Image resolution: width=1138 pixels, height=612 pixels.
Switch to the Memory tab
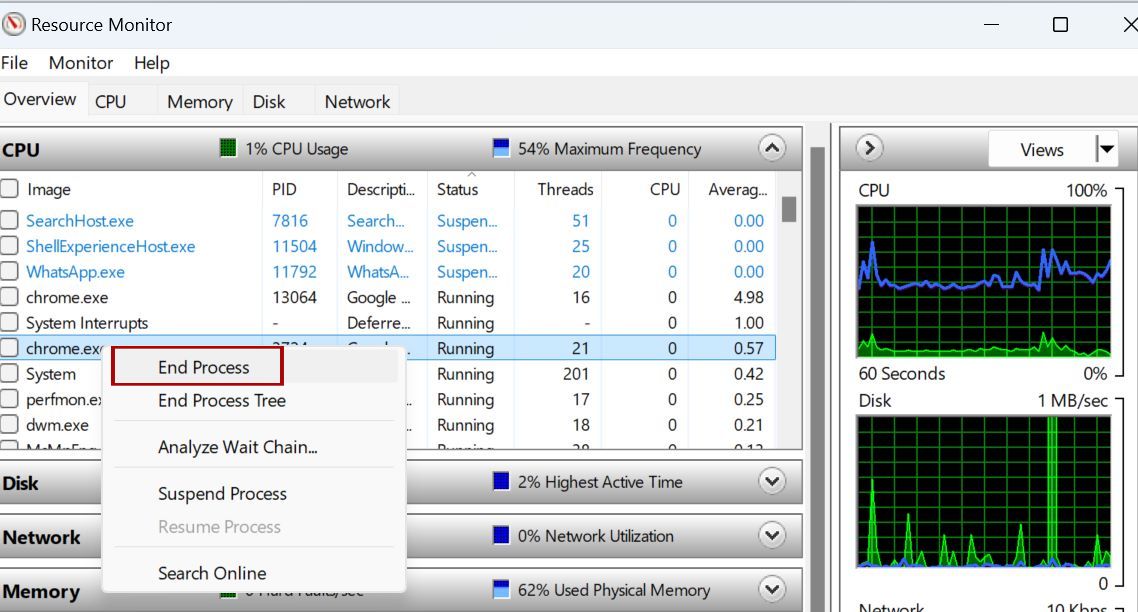click(x=199, y=102)
